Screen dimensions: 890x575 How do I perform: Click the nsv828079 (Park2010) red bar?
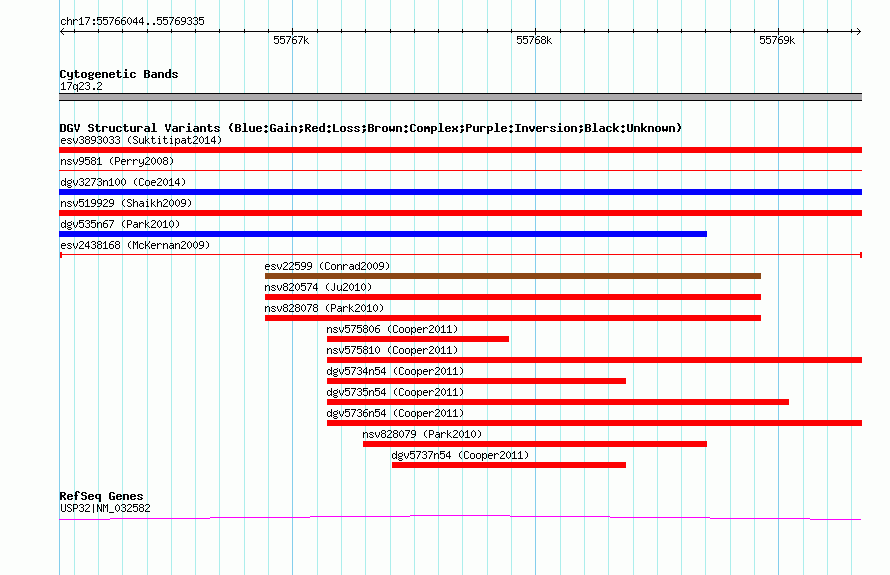coord(535,444)
